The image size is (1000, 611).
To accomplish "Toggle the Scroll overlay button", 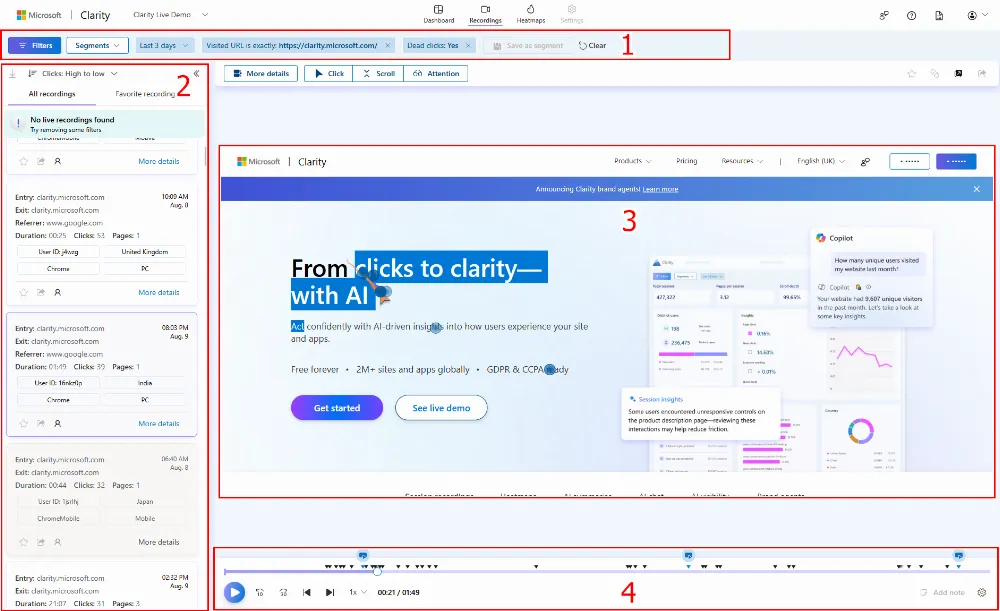I will pyautogui.click(x=379, y=73).
